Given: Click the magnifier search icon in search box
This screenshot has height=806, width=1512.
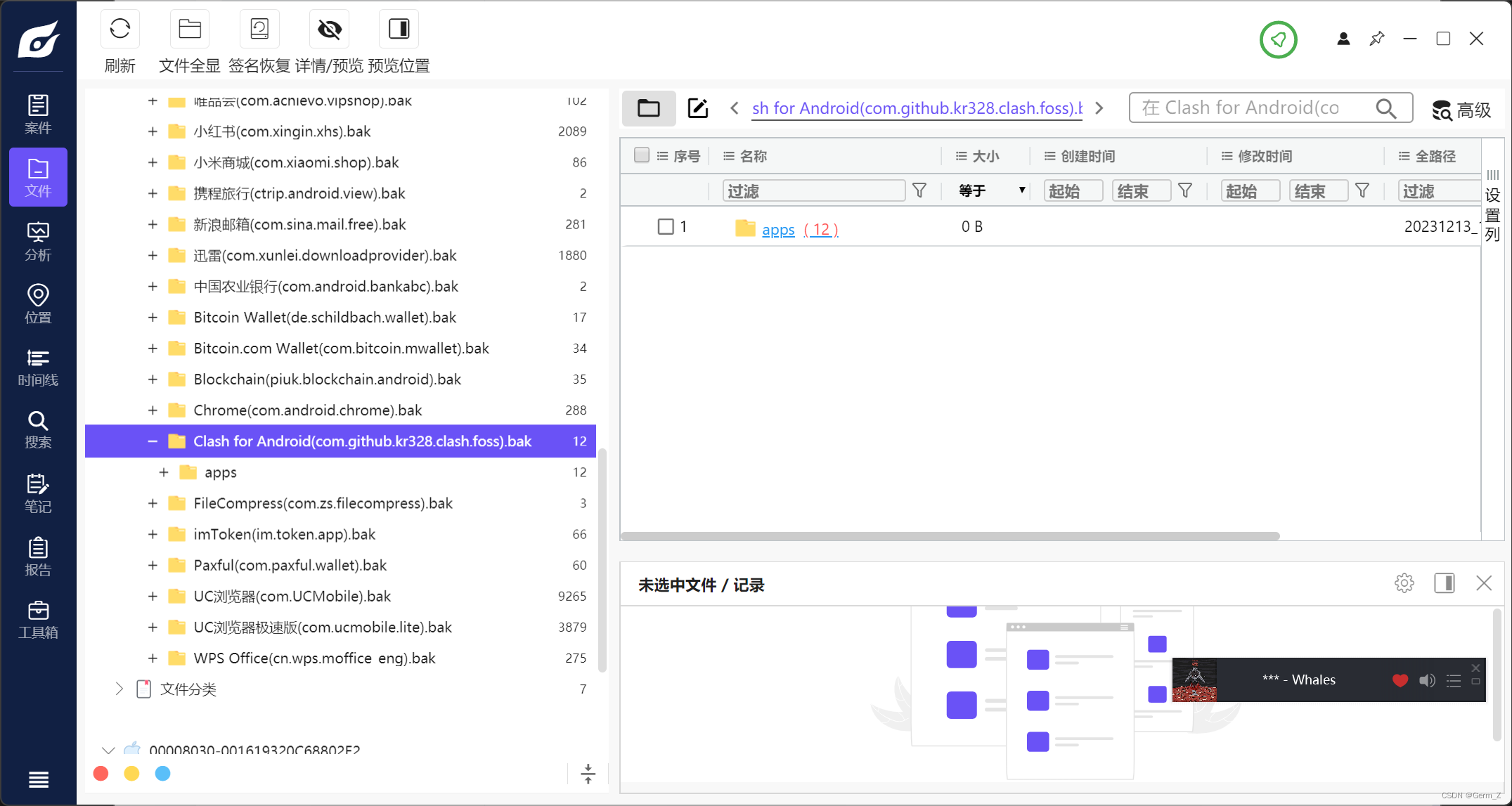Looking at the screenshot, I should pos(1385,108).
